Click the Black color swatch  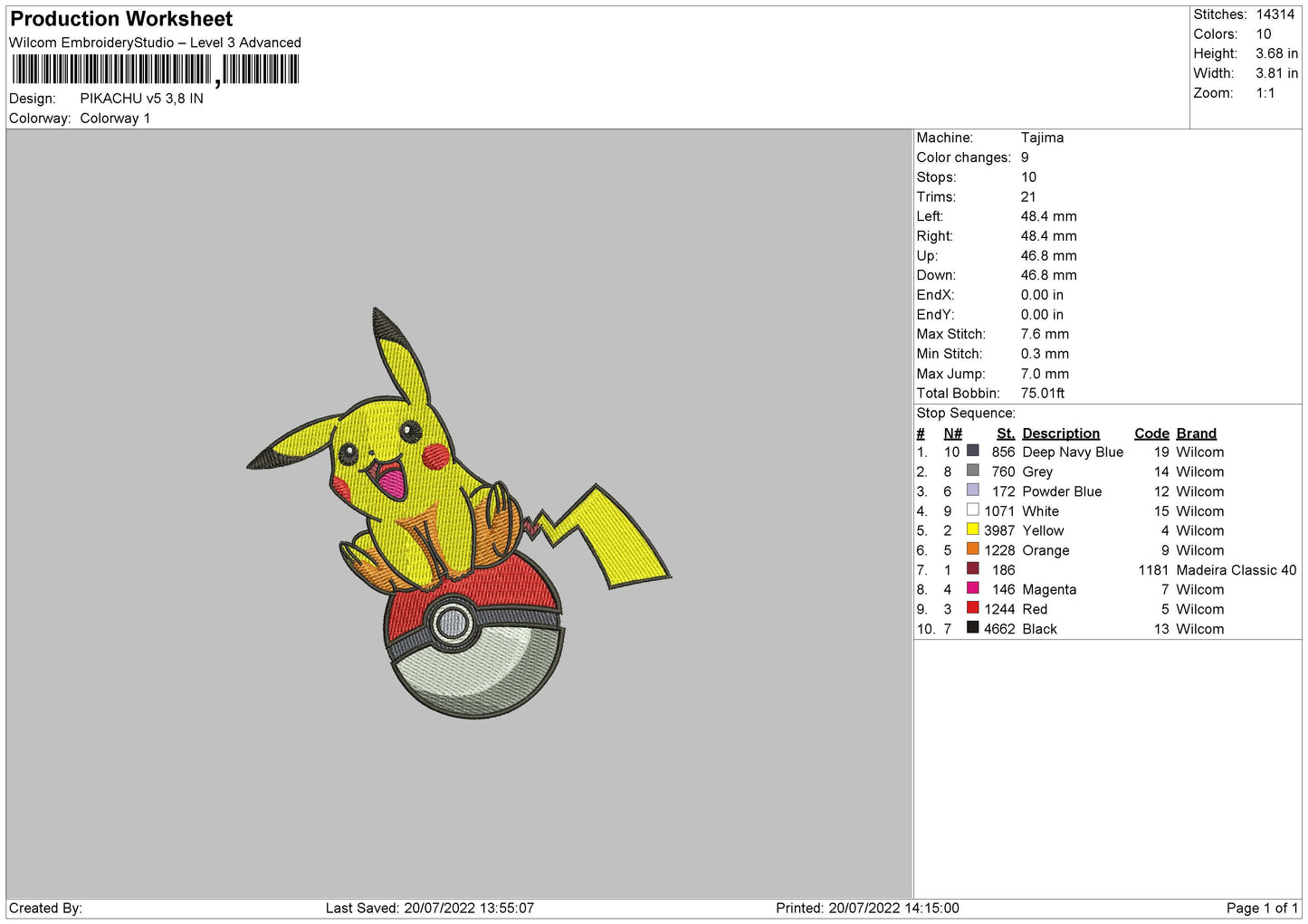972,628
